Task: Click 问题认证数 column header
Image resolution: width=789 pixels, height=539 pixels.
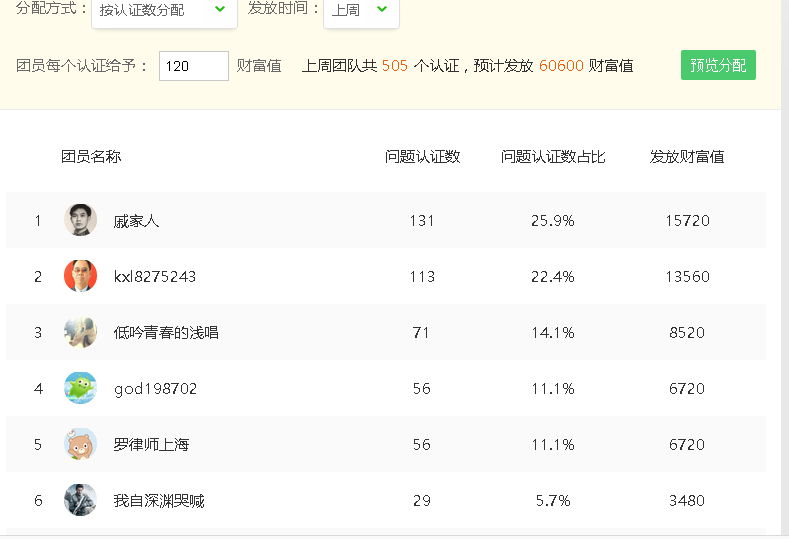Action: pyautogui.click(x=423, y=157)
